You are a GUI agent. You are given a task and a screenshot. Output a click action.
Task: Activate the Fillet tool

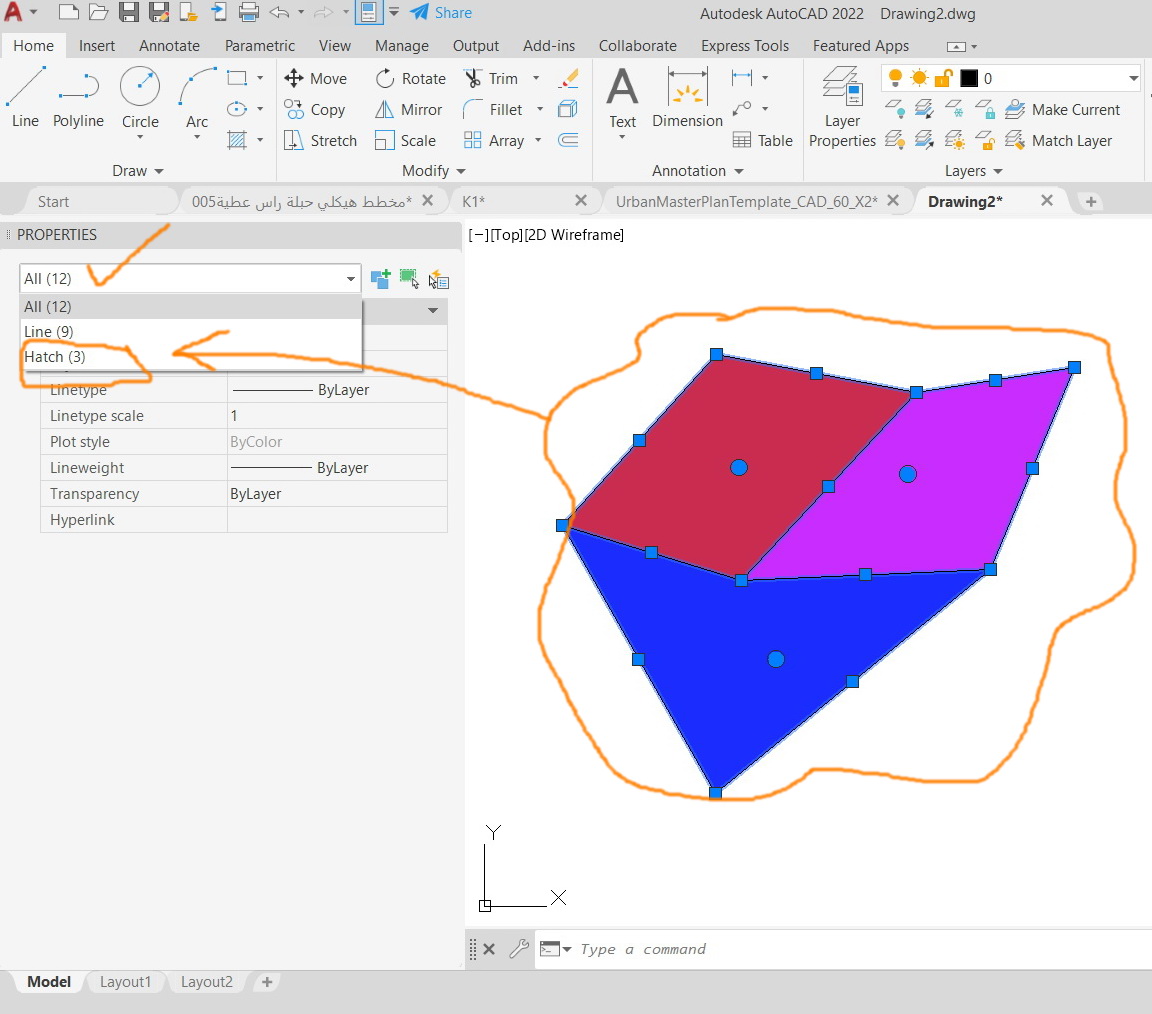(x=493, y=109)
